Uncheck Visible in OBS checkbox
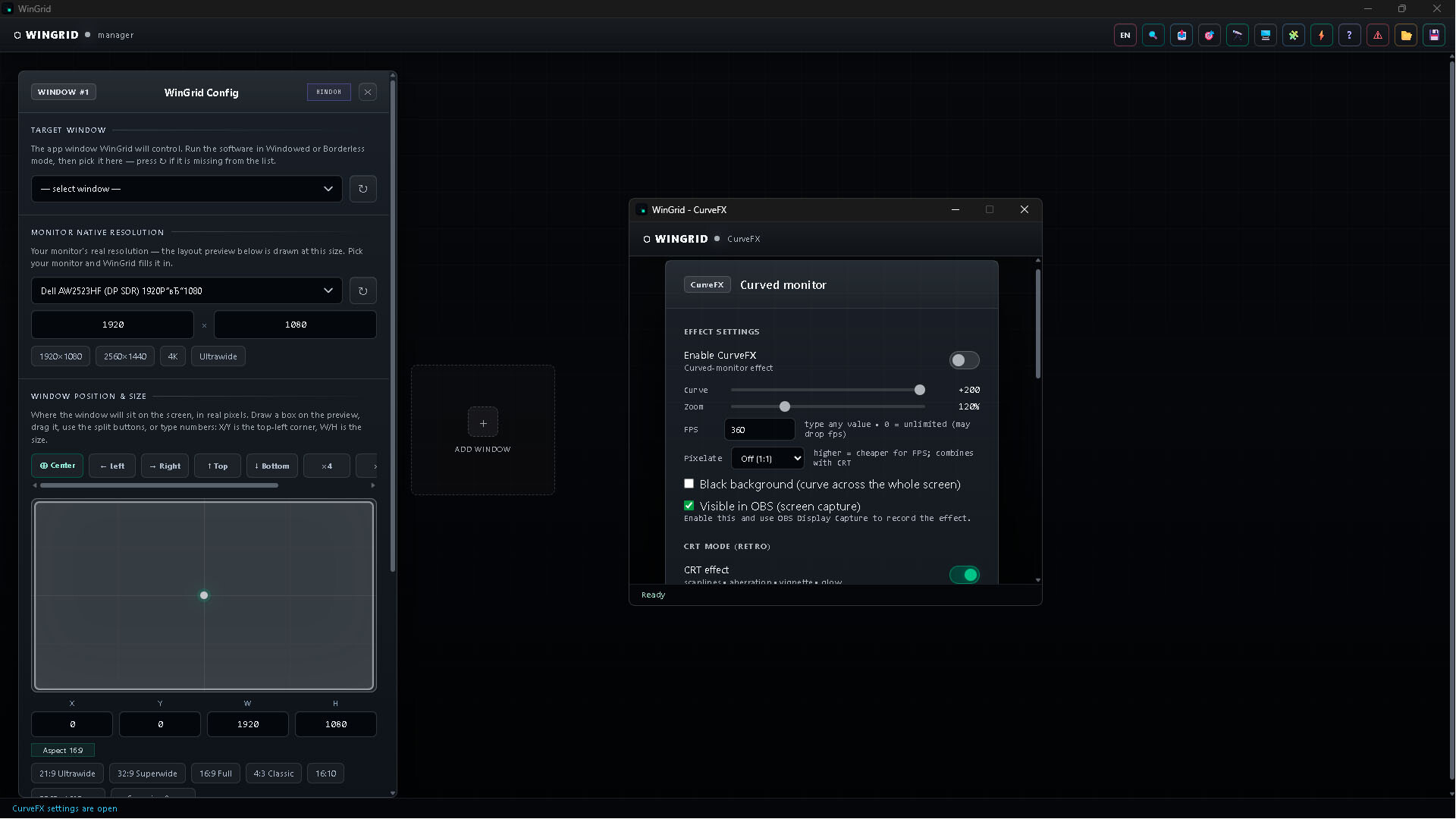 [689, 506]
